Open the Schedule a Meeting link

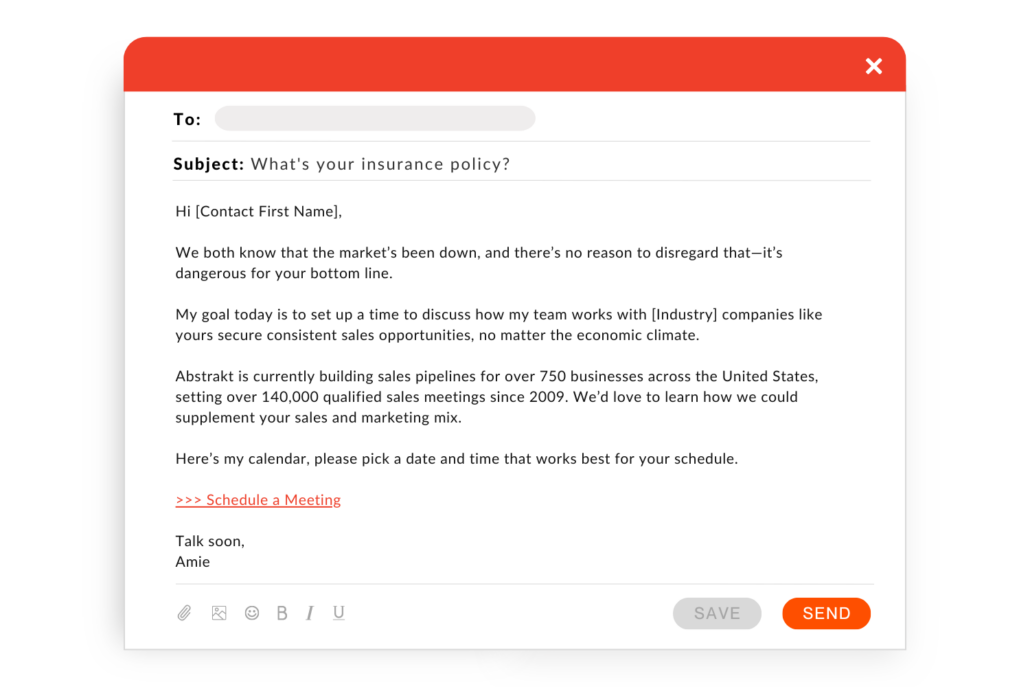tap(258, 500)
